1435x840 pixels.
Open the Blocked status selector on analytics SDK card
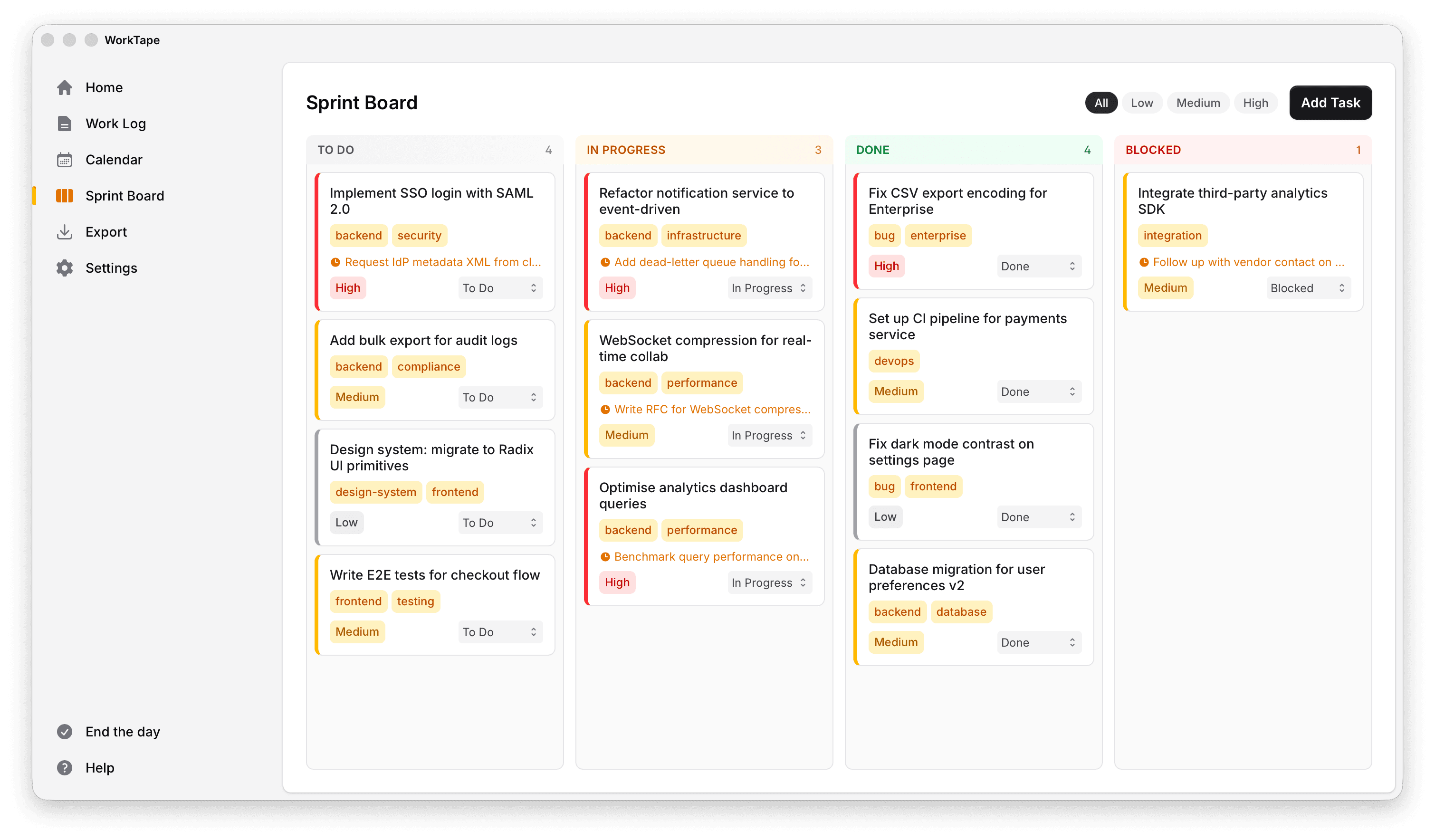click(x=1308, y=287)
